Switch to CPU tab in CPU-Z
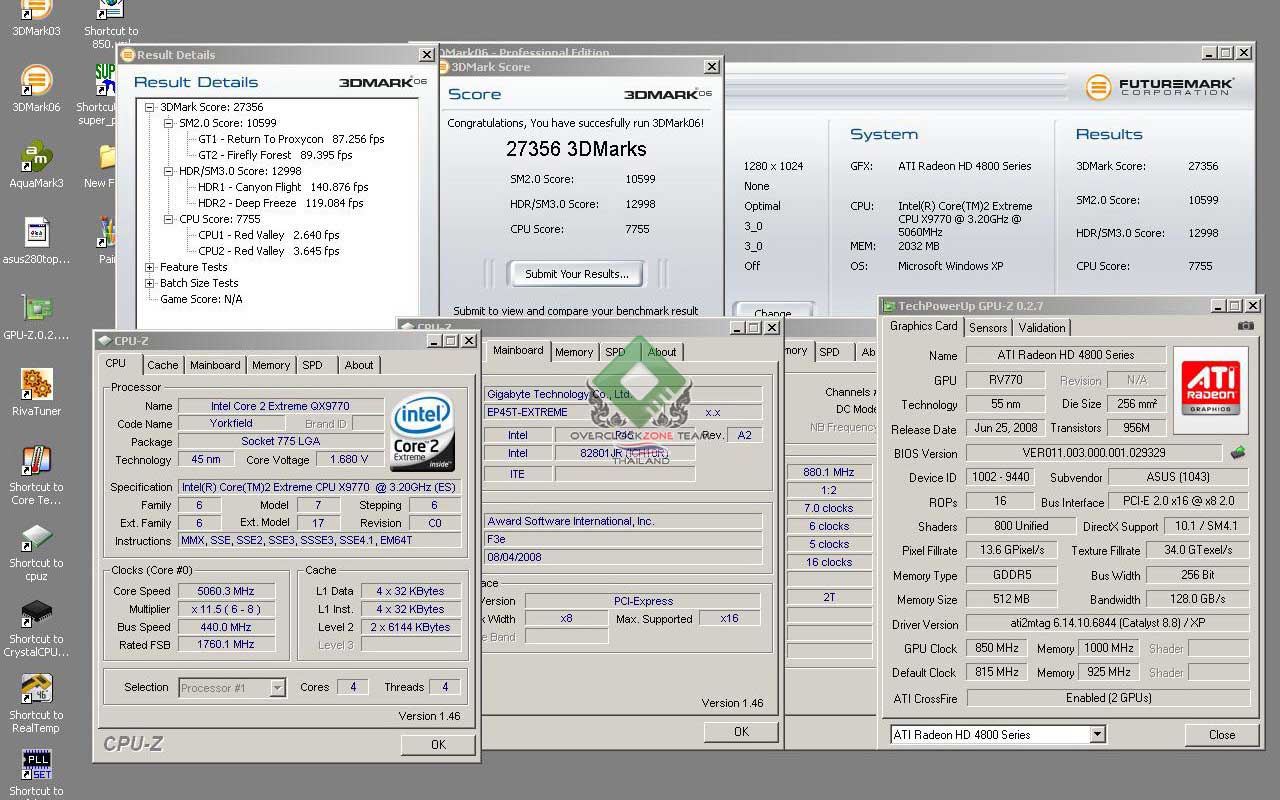 tap(116, 364)
